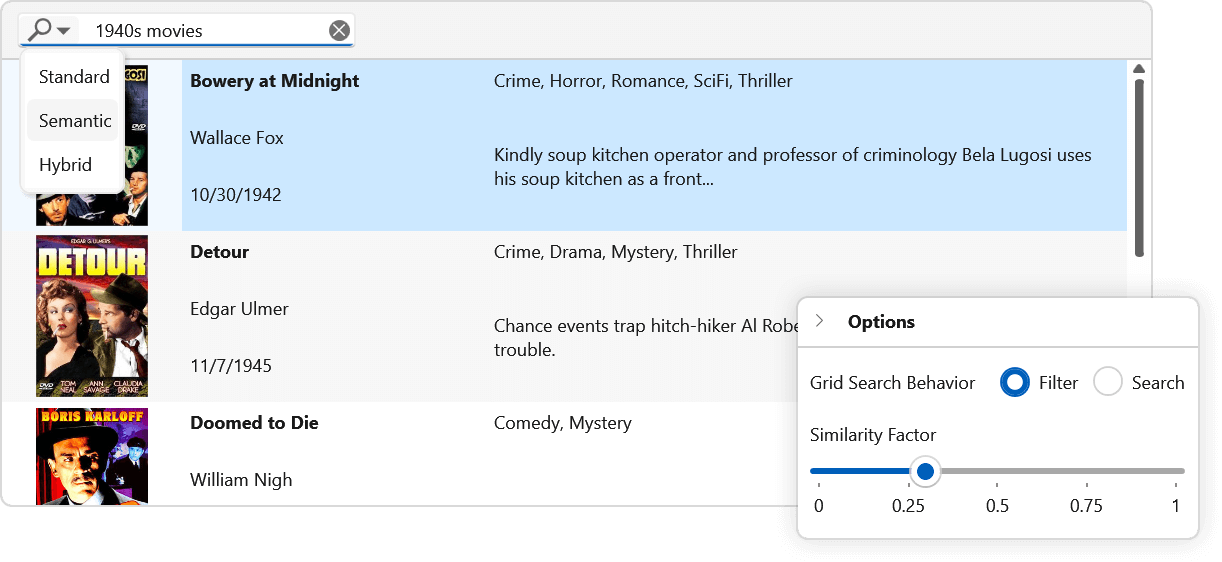This screenshot has width=1222, height=562.
Task: Click the Detour movie title
Action: (219, 252)
